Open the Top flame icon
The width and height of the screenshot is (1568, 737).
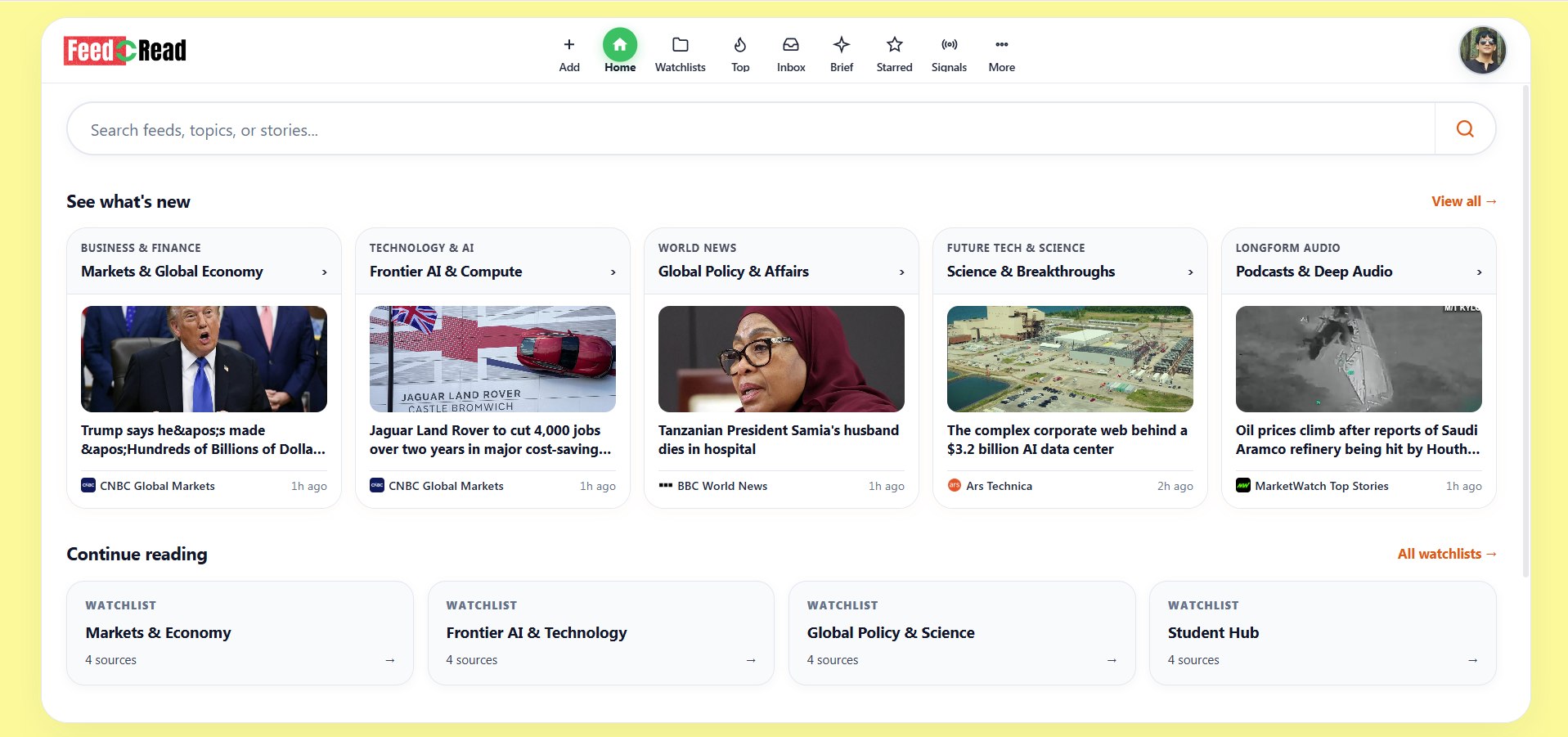740,44
